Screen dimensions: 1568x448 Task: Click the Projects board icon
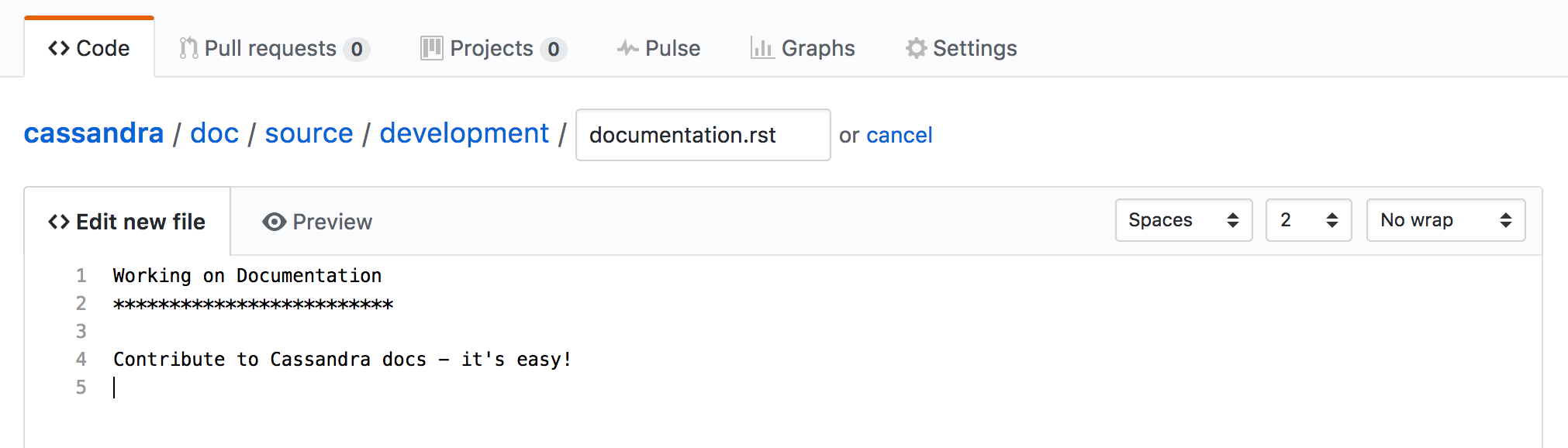(431, 48)
